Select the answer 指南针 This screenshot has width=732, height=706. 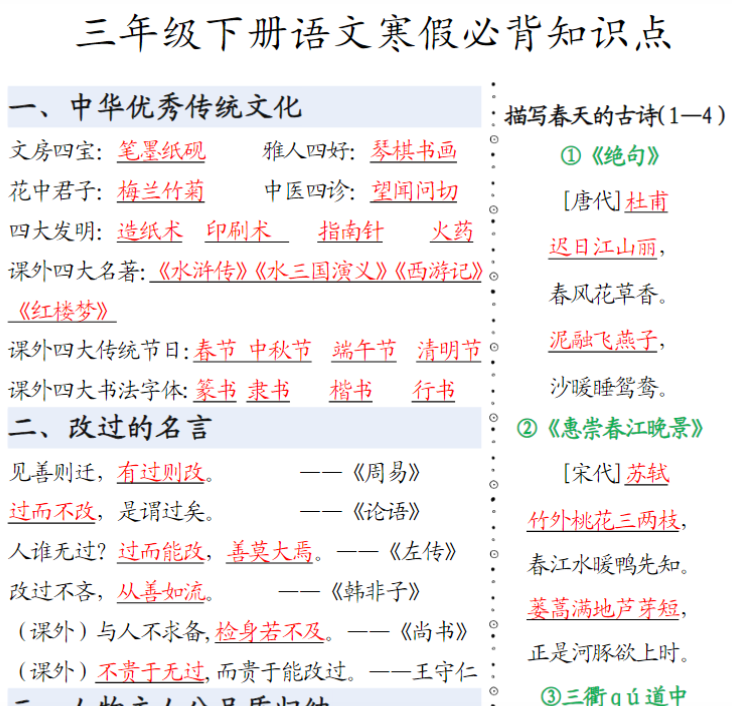click(351, 231)
